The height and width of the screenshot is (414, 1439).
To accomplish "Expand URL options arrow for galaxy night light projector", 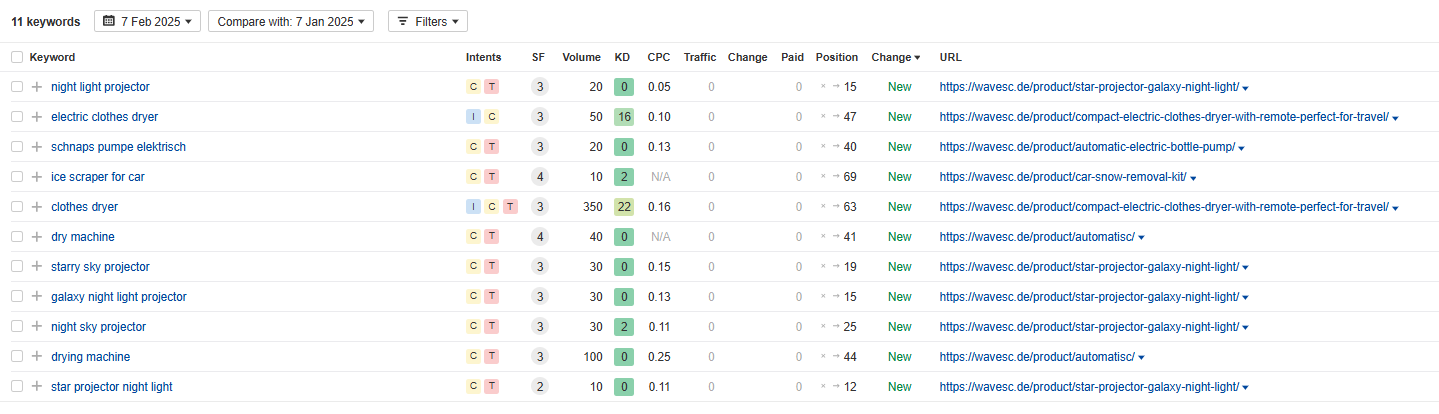I will pyautogui.click(x=1245, y=298).
